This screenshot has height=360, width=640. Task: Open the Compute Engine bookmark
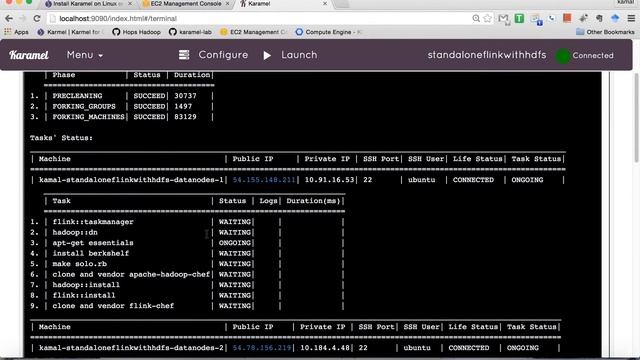coord(328,32)
